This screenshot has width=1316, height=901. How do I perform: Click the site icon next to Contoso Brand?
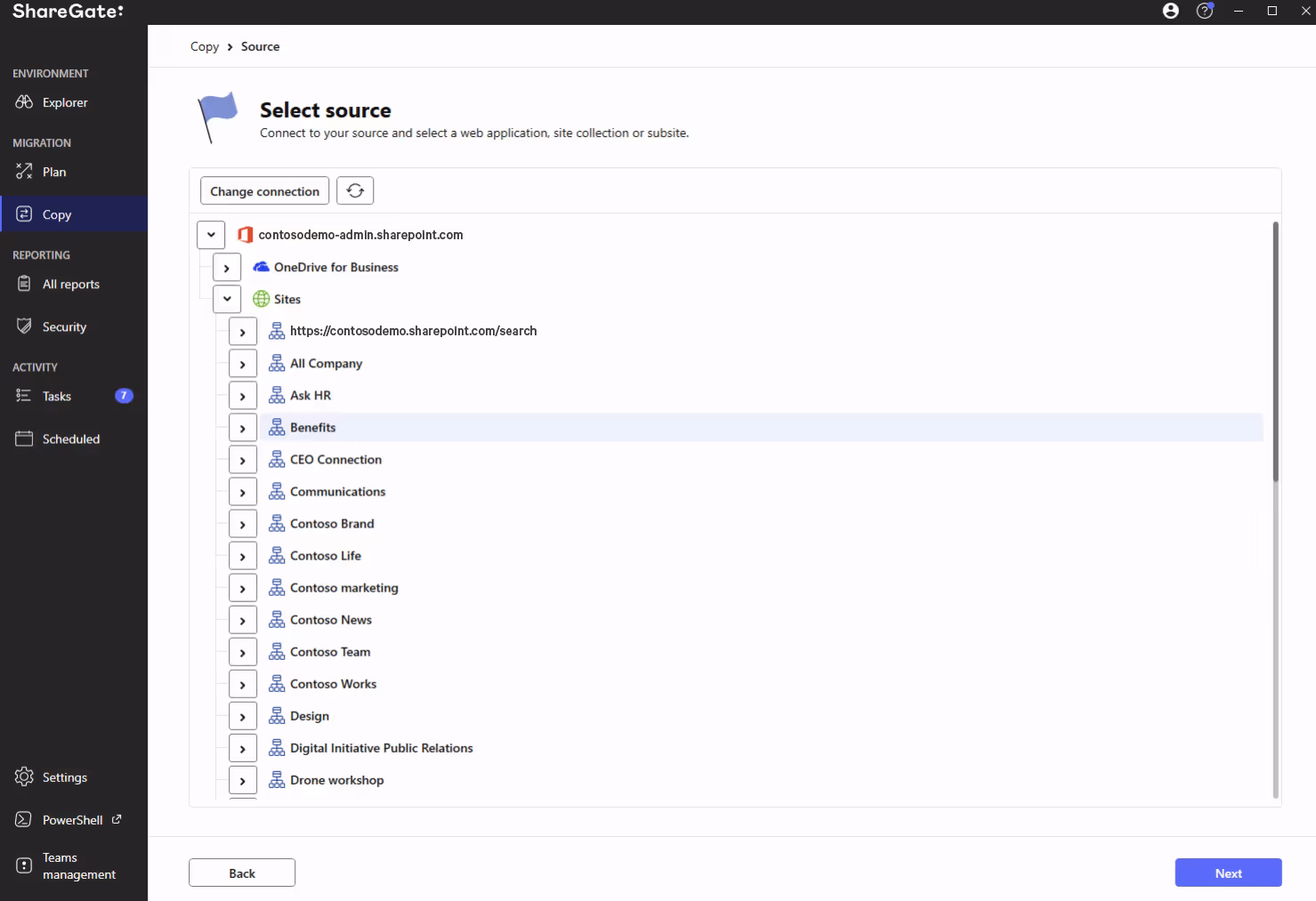277,523
